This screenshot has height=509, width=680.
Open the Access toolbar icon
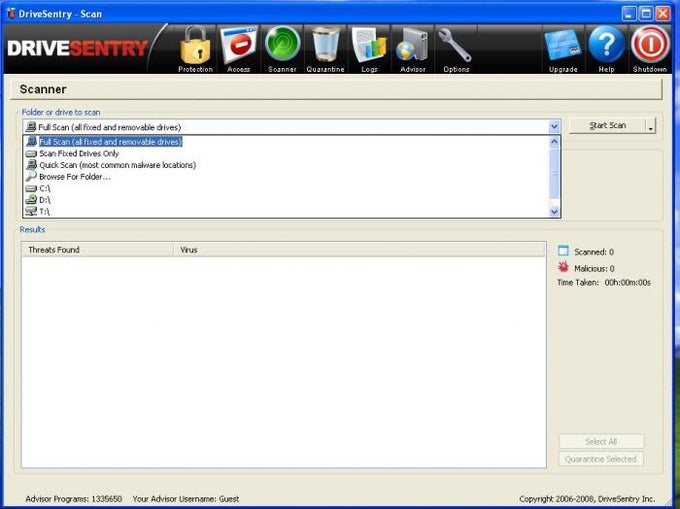coord(239,49)
